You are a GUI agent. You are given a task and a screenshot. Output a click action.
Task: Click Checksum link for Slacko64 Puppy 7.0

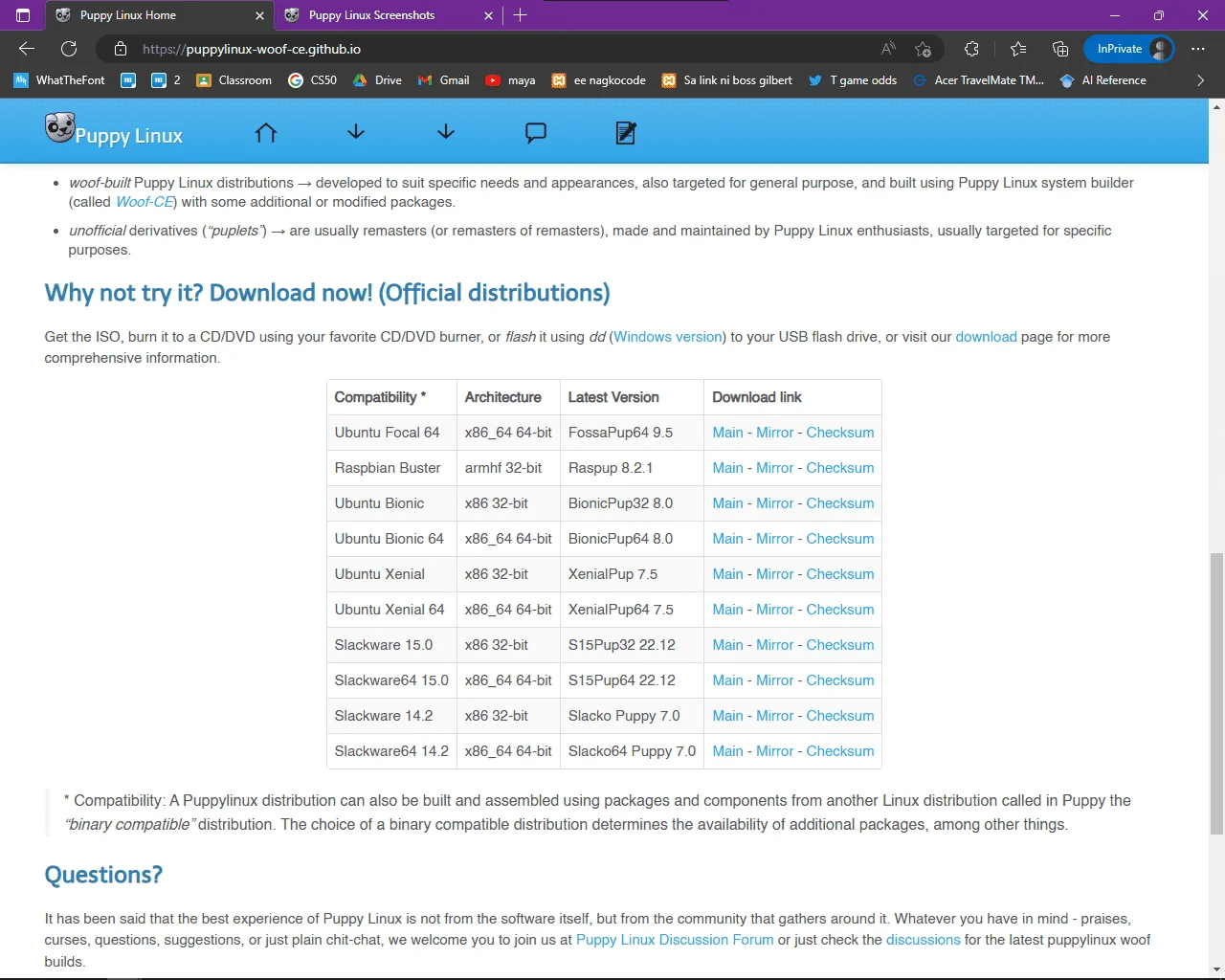(840, 751)
